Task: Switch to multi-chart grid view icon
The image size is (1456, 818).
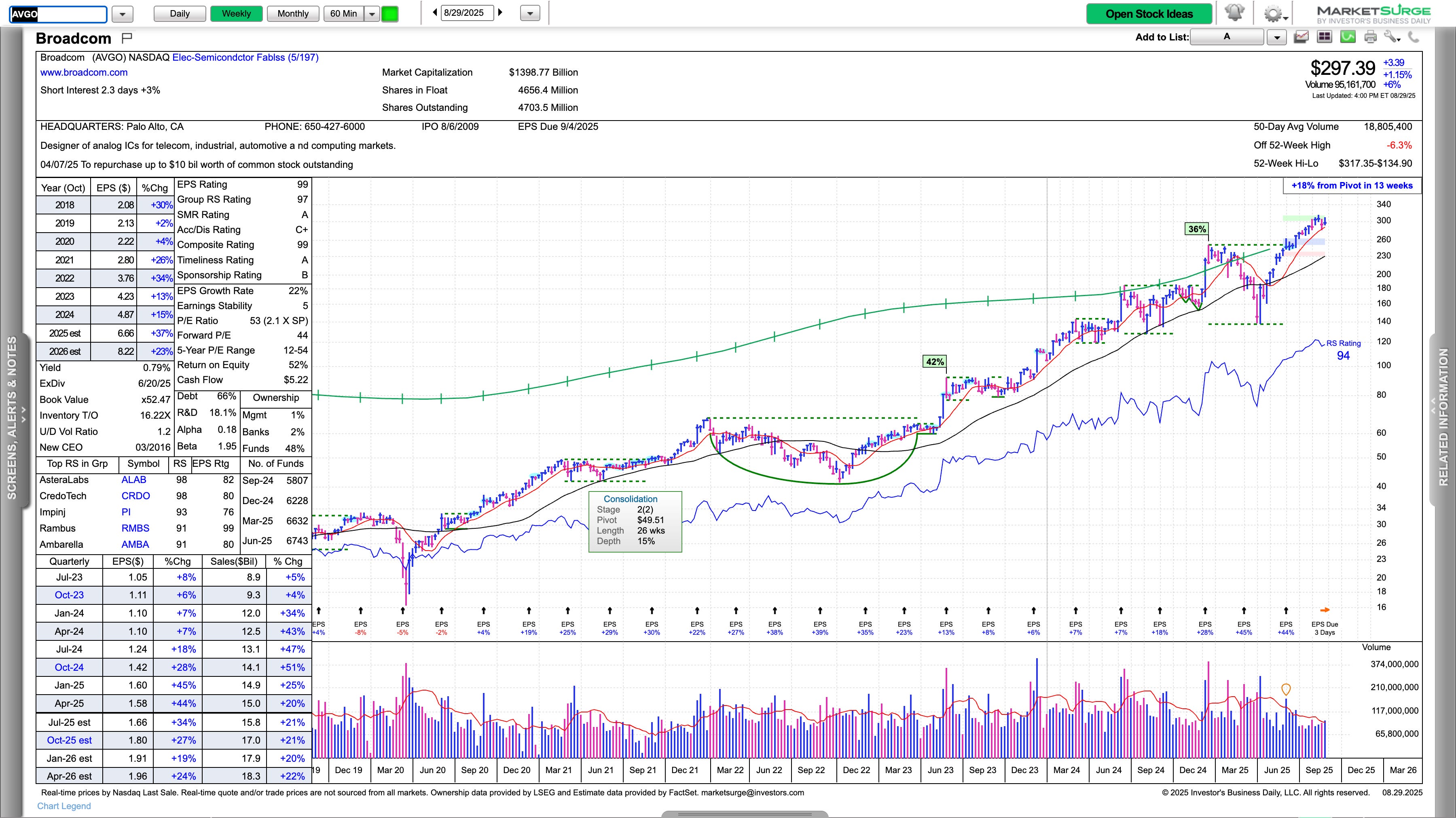Action: pos(1324,37)
